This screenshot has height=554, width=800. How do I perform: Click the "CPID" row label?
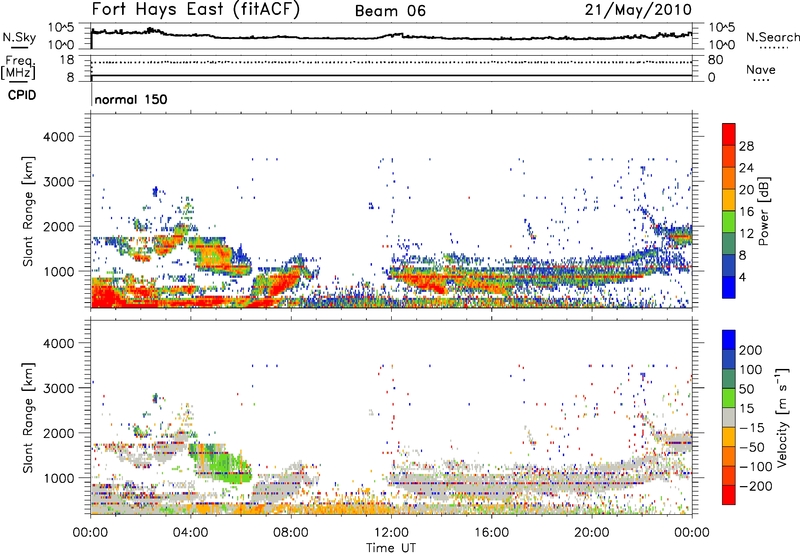(22, 95)
